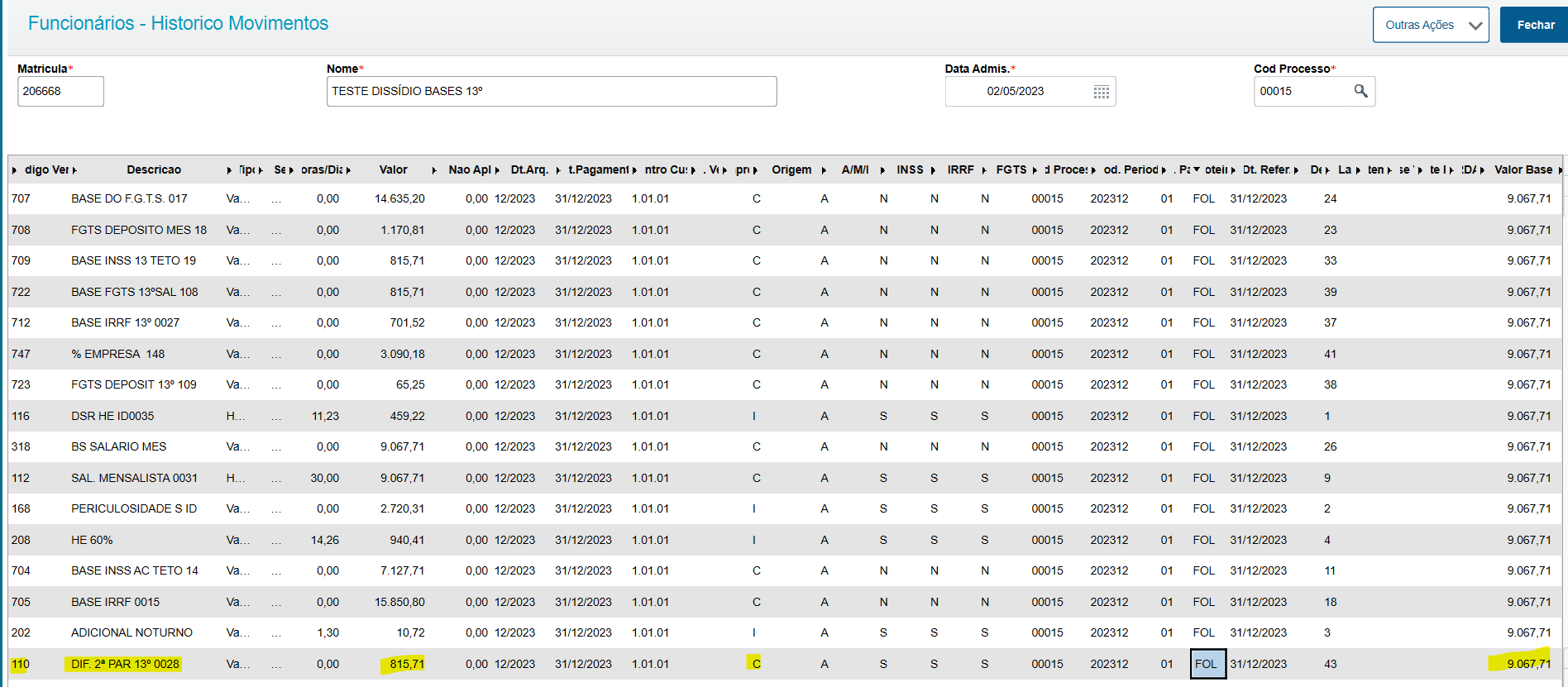Click the Nao Apl column header
The width and height of the screenshot is (1568, 687).
pyautogui.click(x=470, y=169)
